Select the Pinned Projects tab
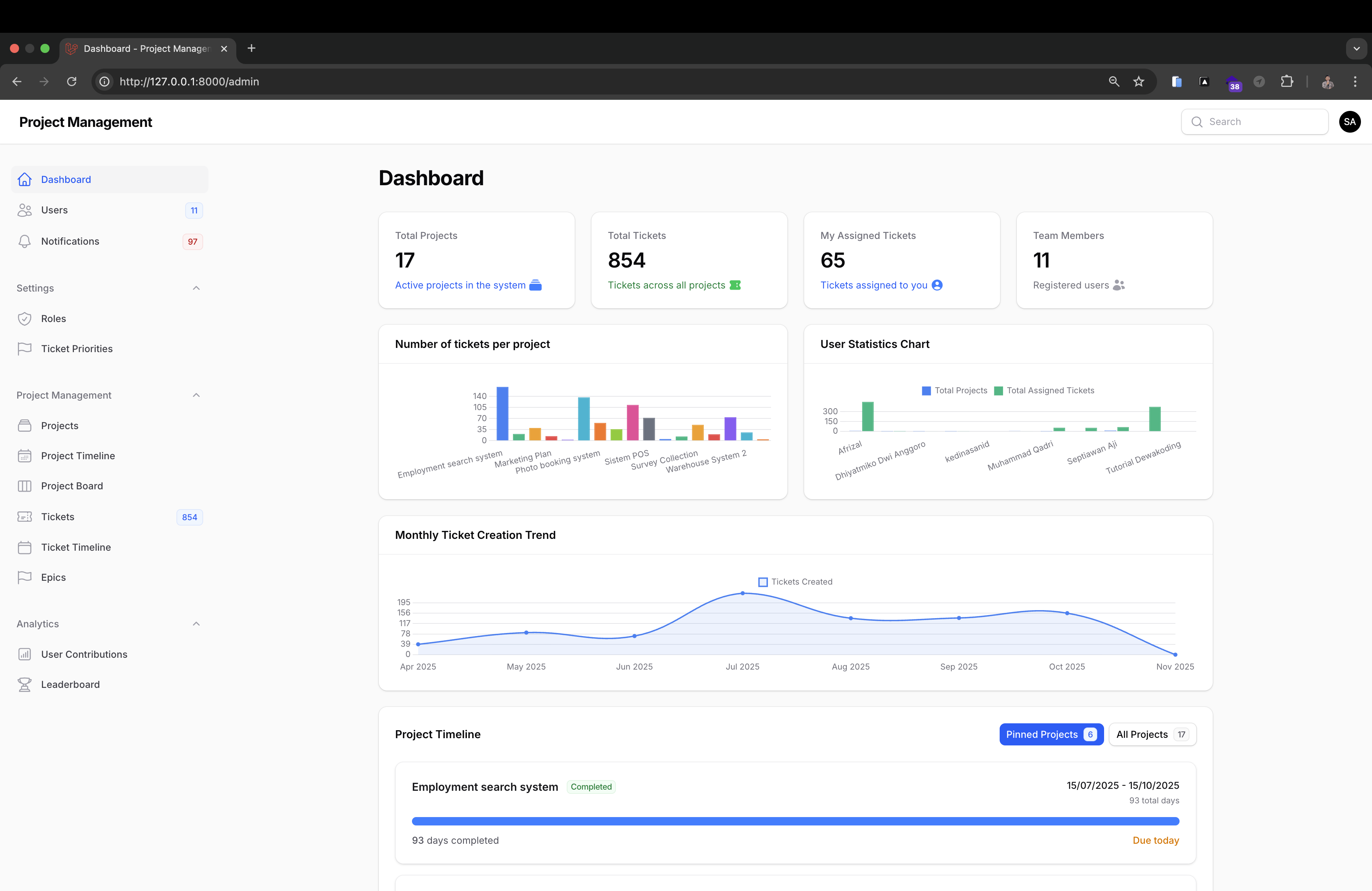1372x891 pixels. [1050, 734]
